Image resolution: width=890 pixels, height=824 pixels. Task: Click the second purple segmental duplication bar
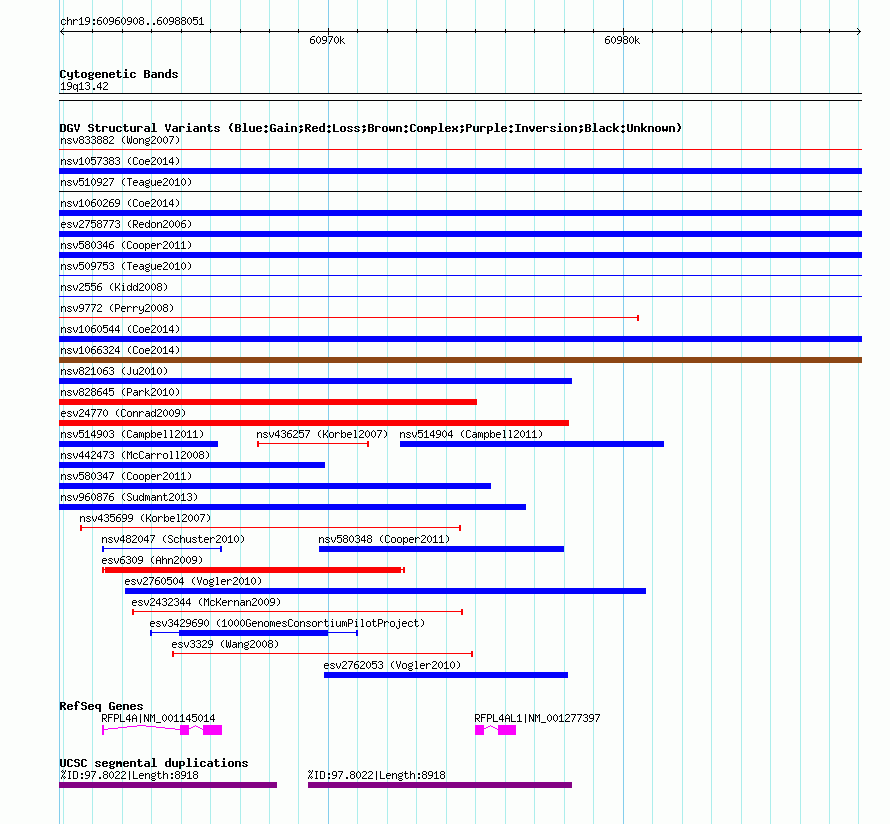pos(440,785)
